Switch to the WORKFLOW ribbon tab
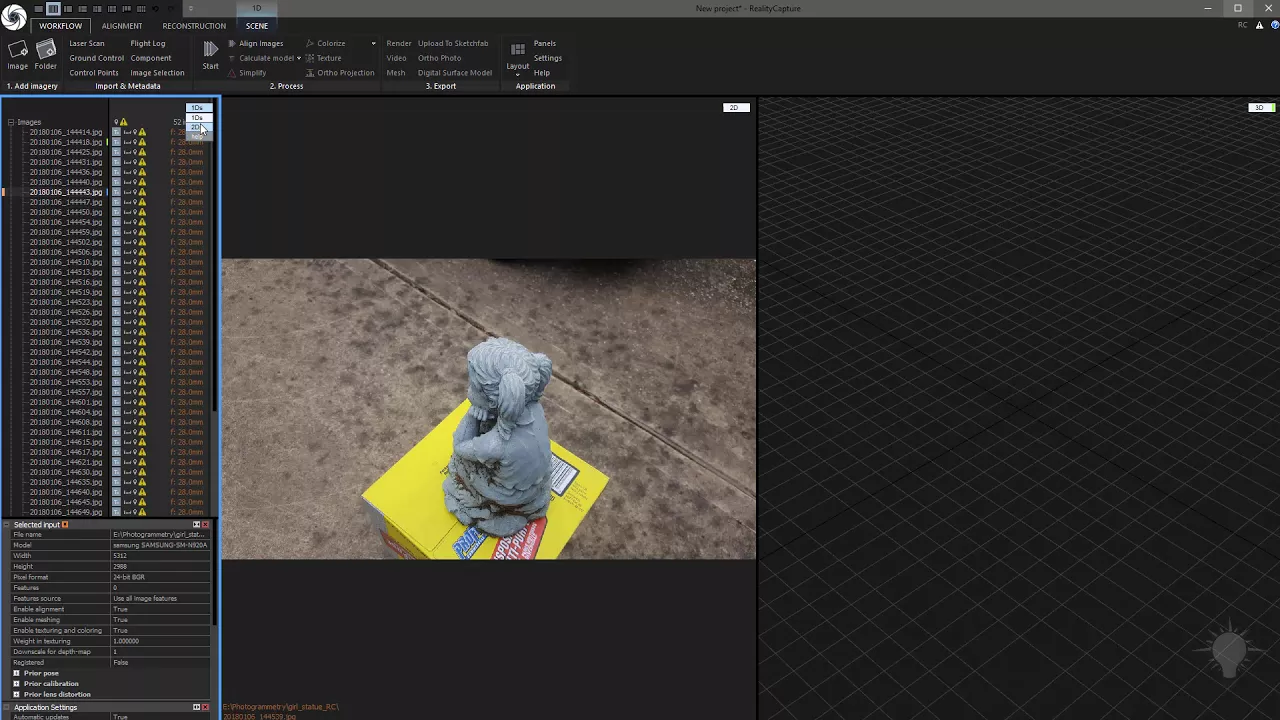Image resolution: width=1280 pixels, height=720 pixels. coord(61,25)
